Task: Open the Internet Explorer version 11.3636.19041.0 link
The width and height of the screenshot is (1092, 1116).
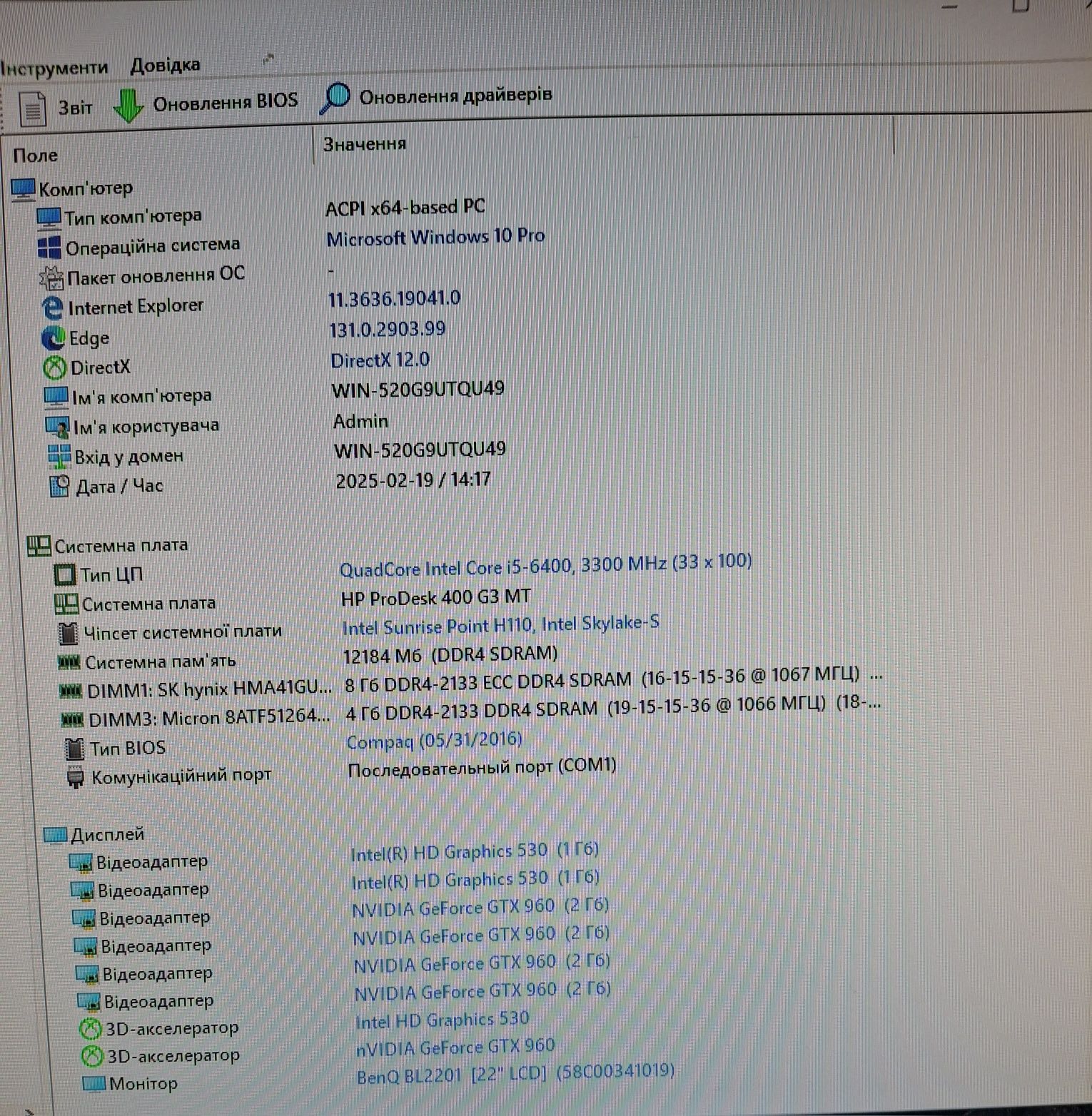Action: [x=394, y=298]
